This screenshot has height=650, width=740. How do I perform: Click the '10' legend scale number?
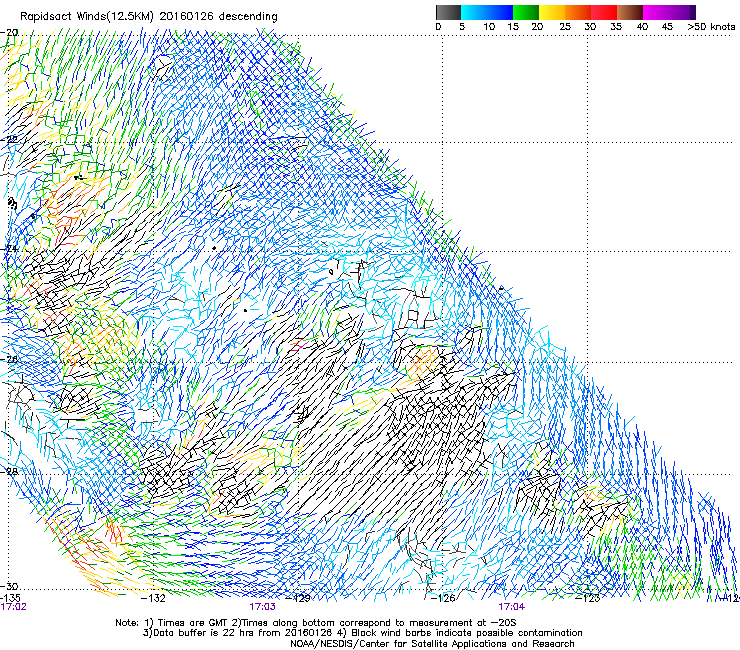pyautogui.click(x=489, y=27)
